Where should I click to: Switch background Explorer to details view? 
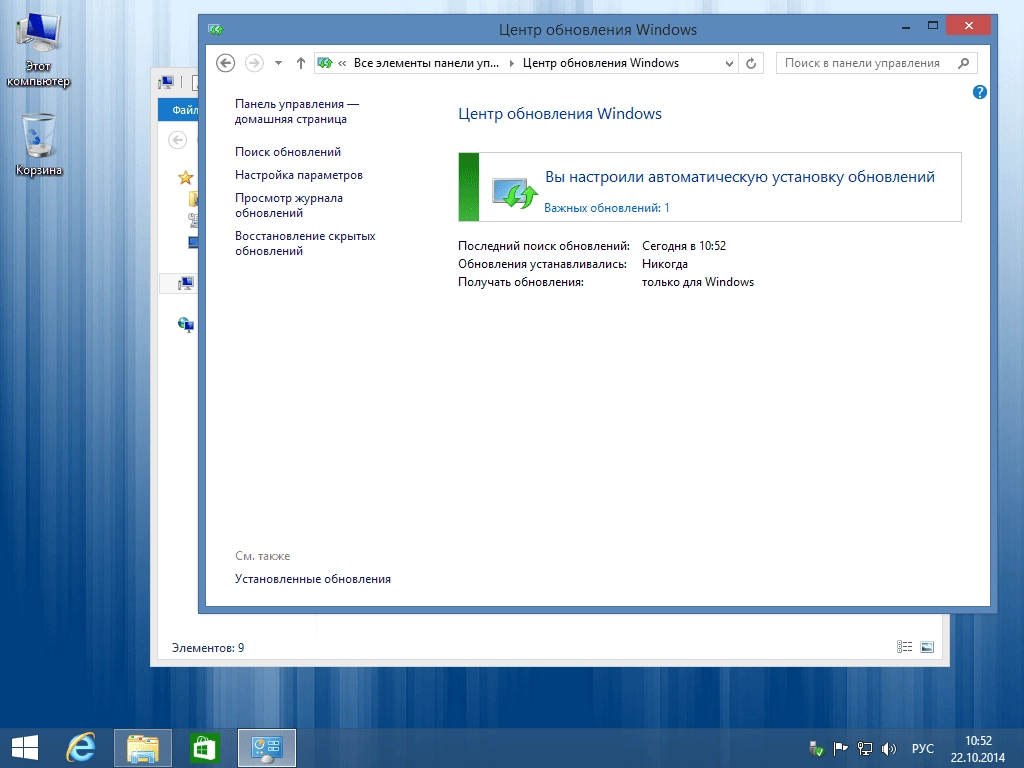[904, 647]
